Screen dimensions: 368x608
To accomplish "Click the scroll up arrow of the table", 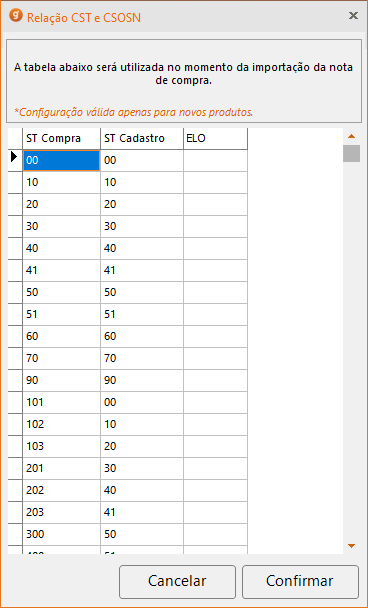I will pos(351,136).
